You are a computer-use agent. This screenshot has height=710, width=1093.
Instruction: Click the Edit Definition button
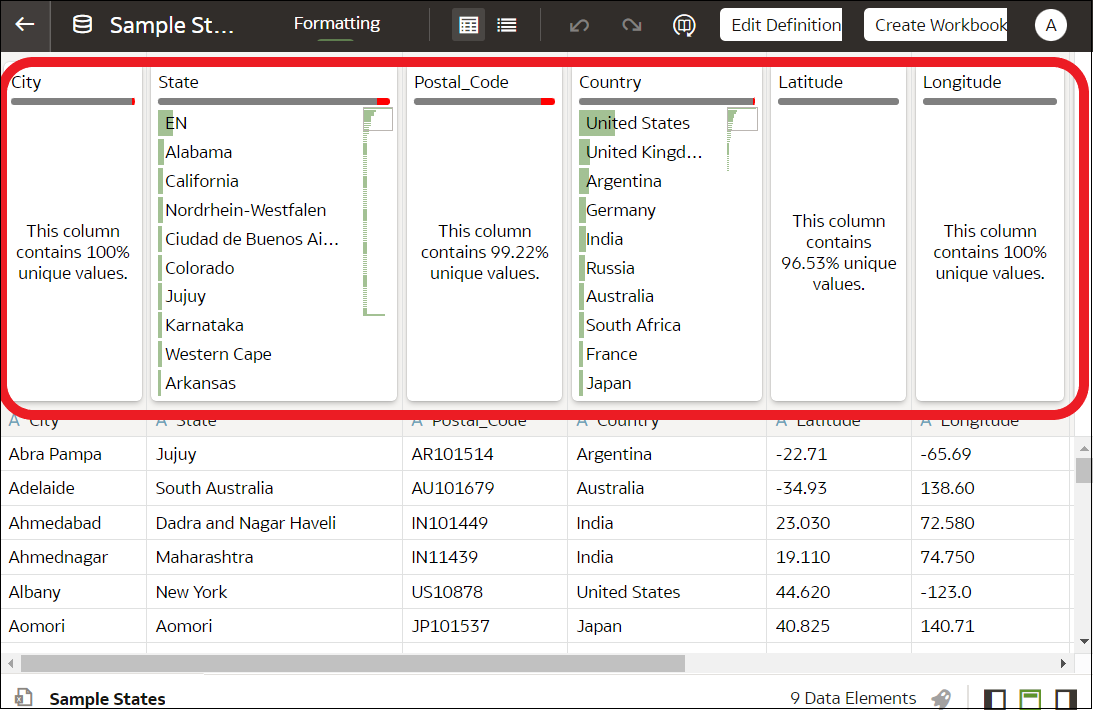tap(781, 24)
